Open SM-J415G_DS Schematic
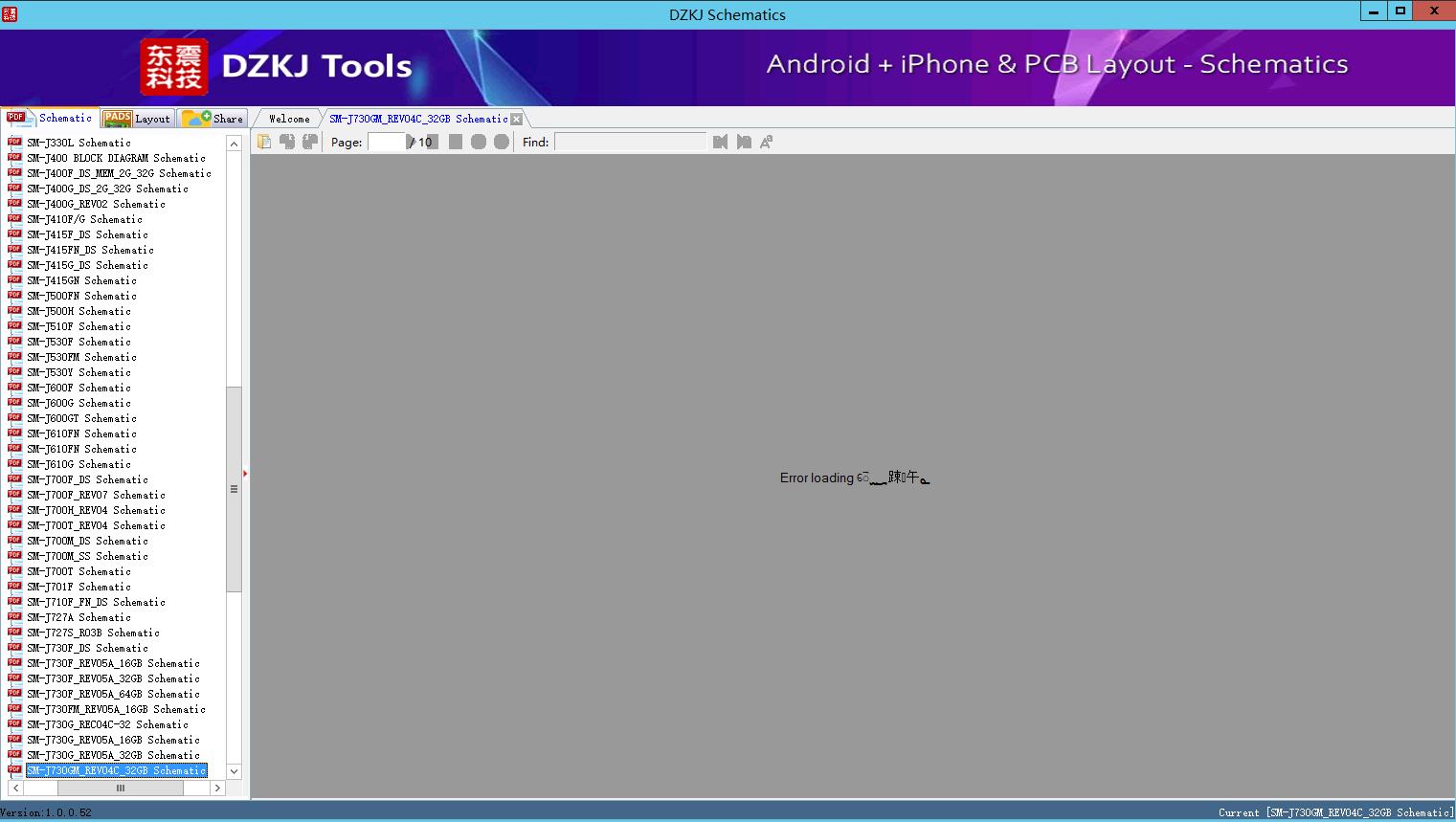 (x=88, y=265)
